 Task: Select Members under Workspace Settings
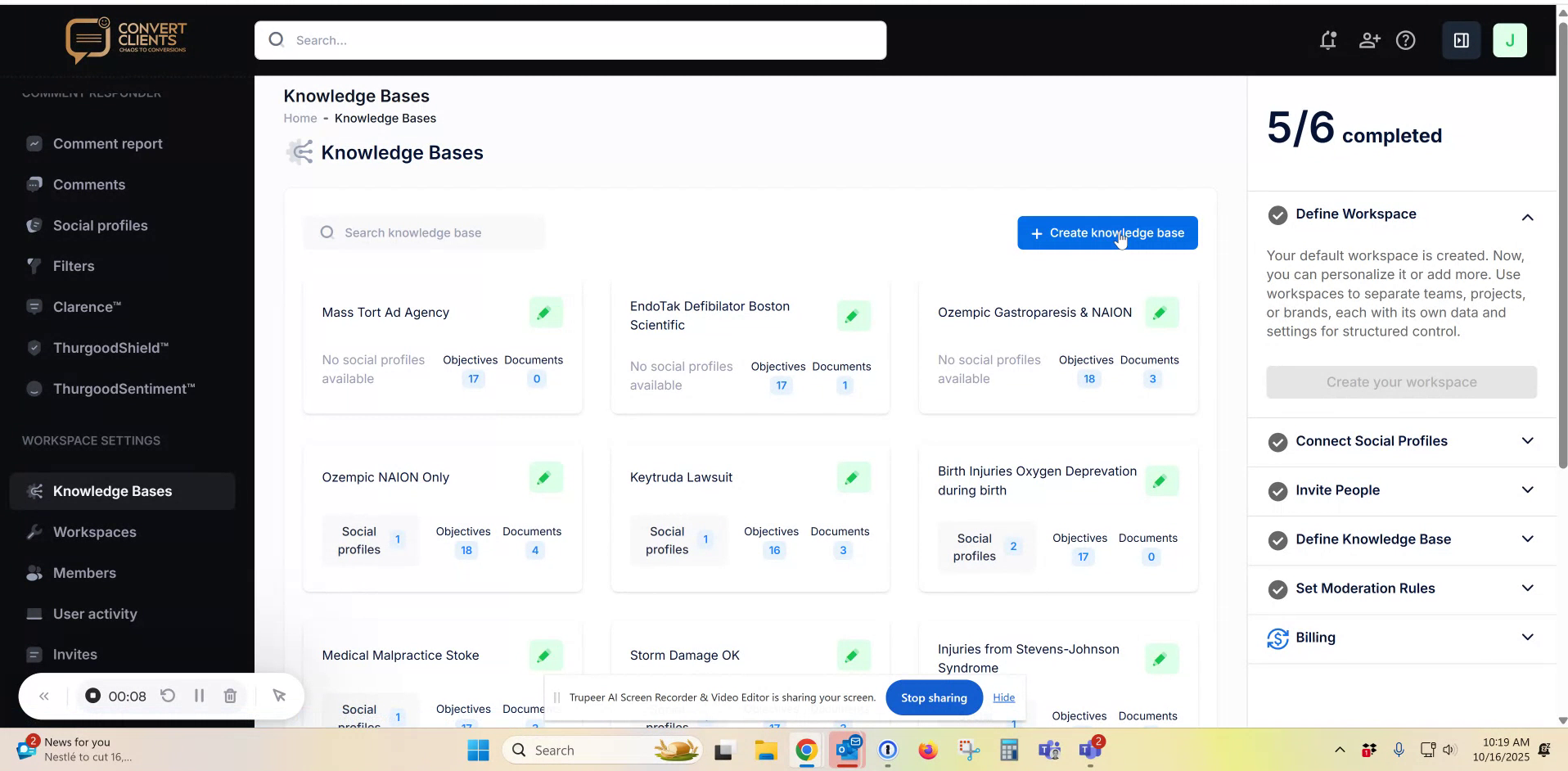84,573
